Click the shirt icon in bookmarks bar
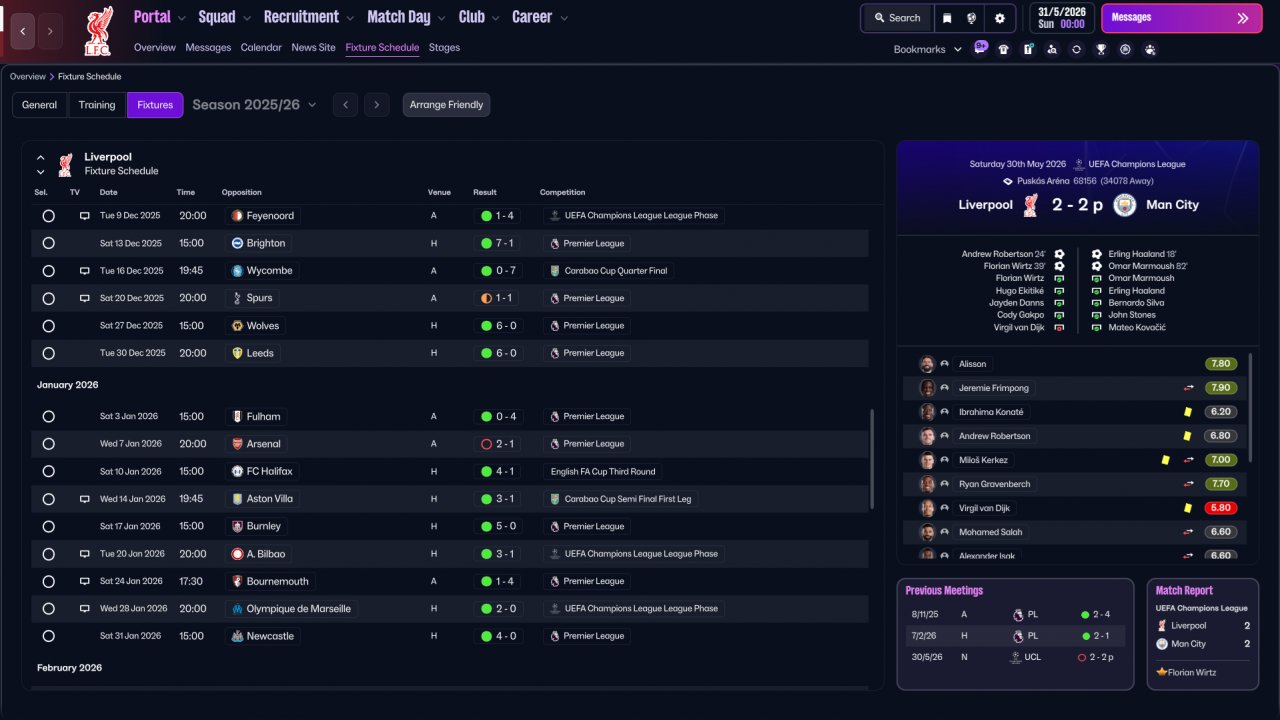The height and width of the screenshot is (720, 1280). [1004, 49]
